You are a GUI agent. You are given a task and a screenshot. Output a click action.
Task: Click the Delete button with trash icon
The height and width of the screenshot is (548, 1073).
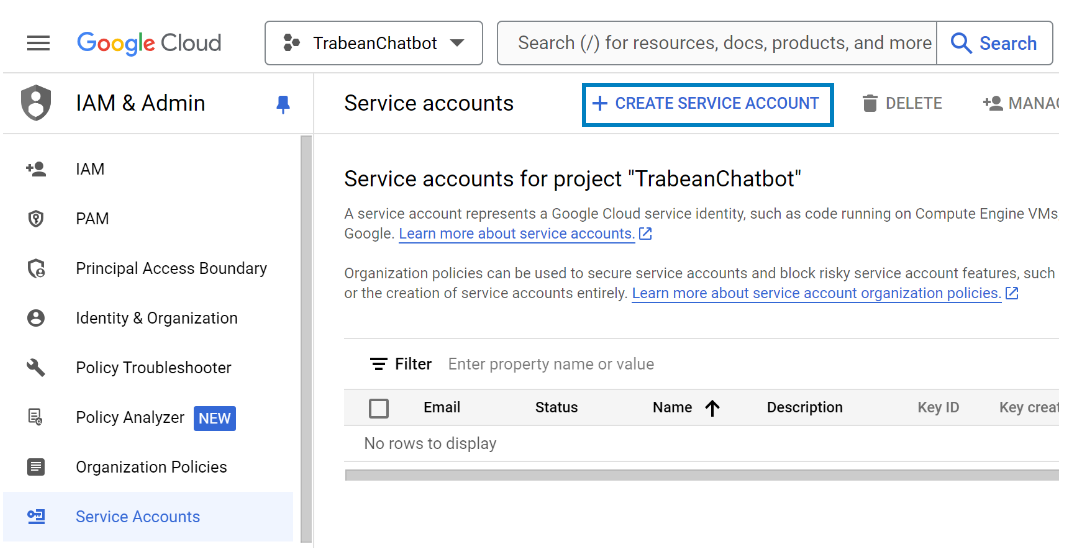pos(902,104)
